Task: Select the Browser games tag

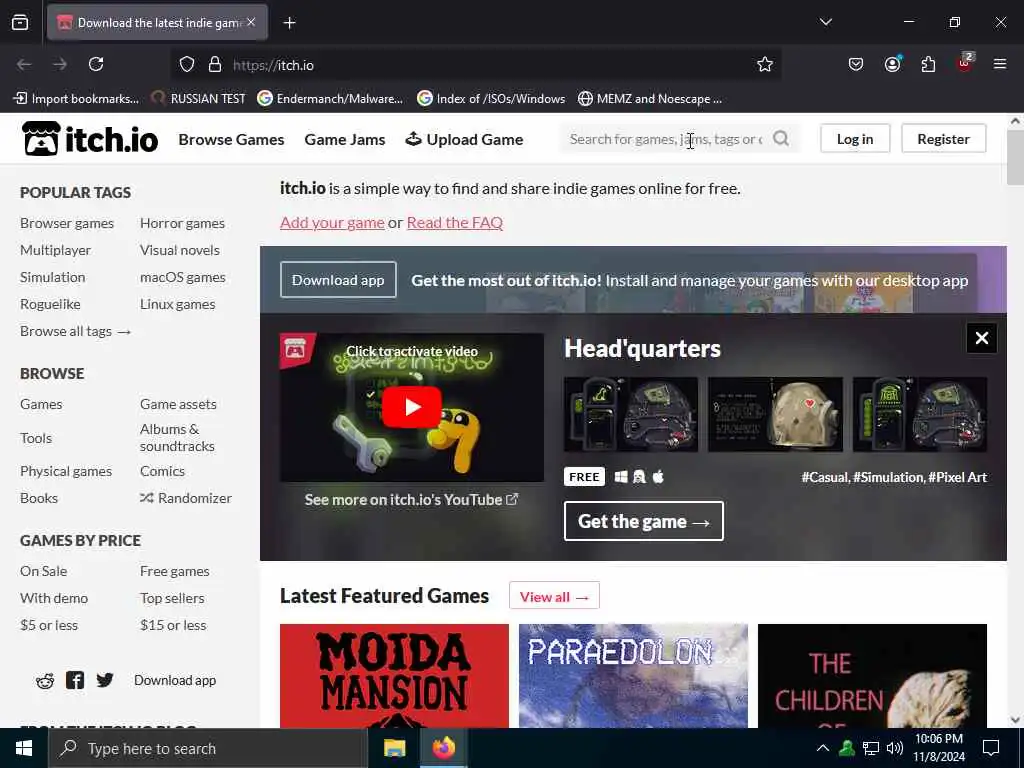Action: [x=67, y=223]
